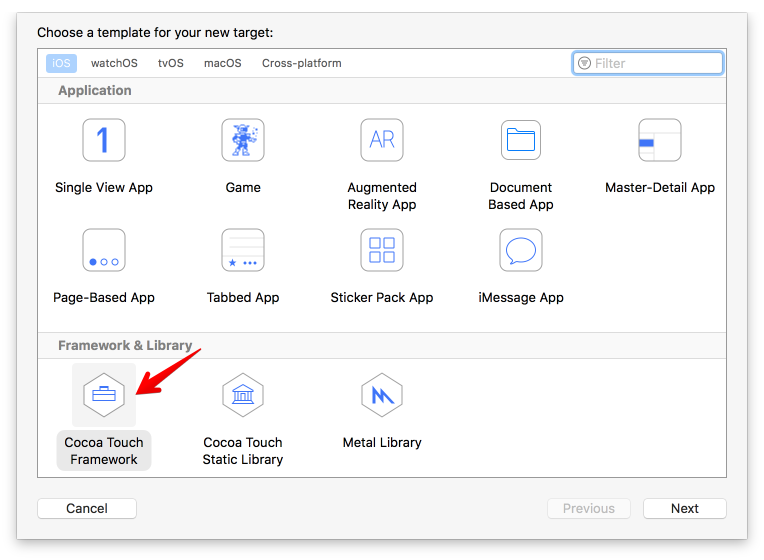
Task: Click the "Single View App" label
Action: pos(104,188)
